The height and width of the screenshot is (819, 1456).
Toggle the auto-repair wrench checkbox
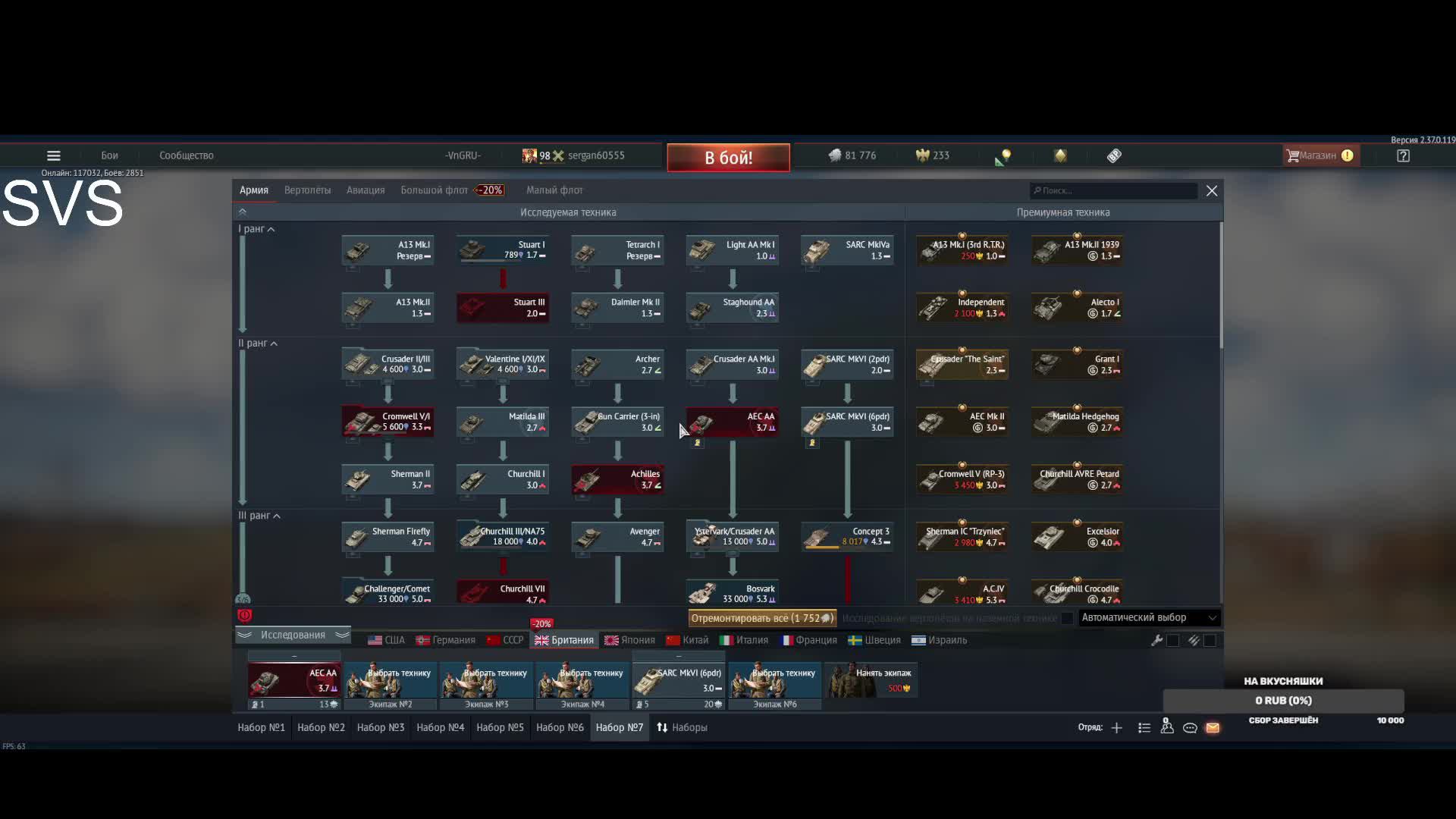[1172, 641]
